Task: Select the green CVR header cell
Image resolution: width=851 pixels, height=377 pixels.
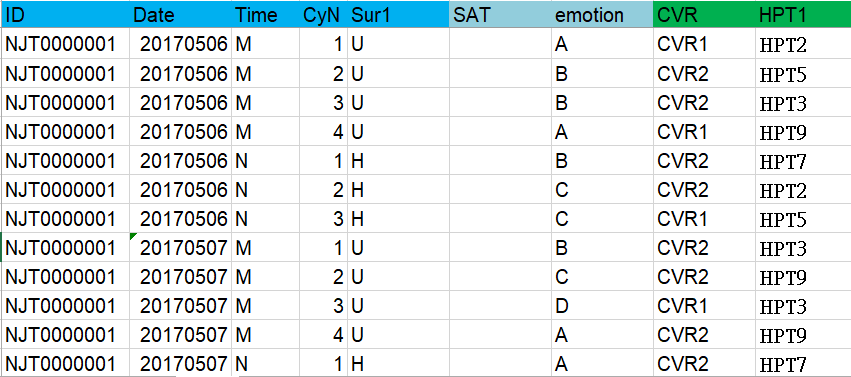Action: [x=704, y=15]
